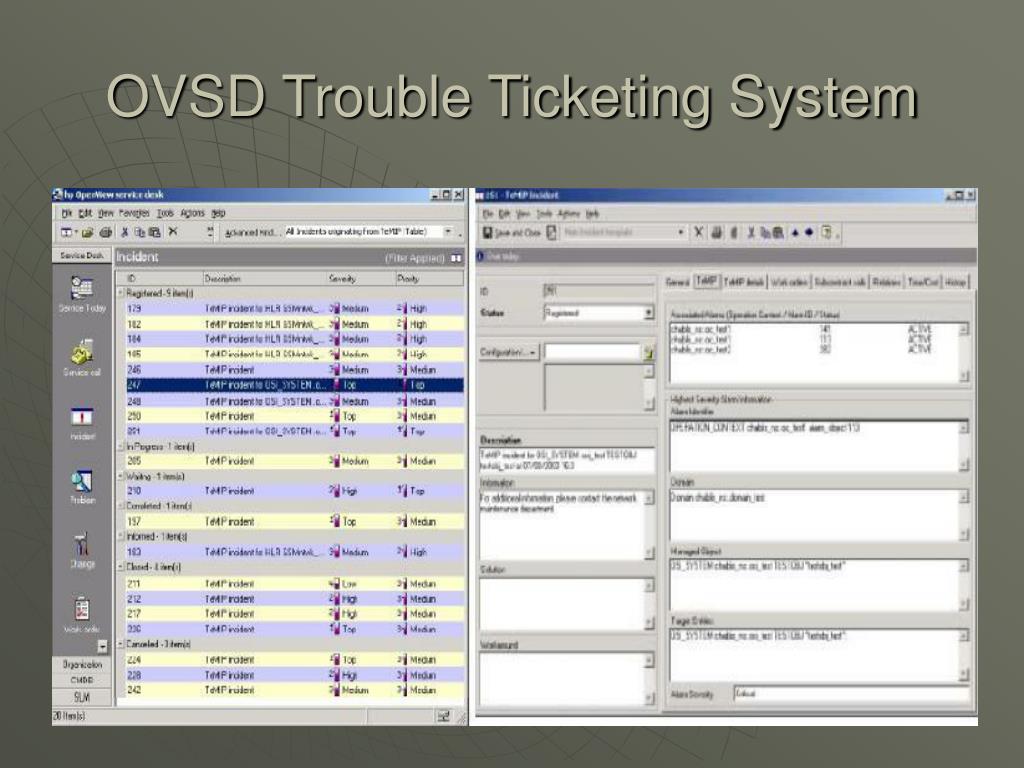Click the Paste icon in incident window toolbar
The image size is (1024, 768).
[x=778, y=232]
